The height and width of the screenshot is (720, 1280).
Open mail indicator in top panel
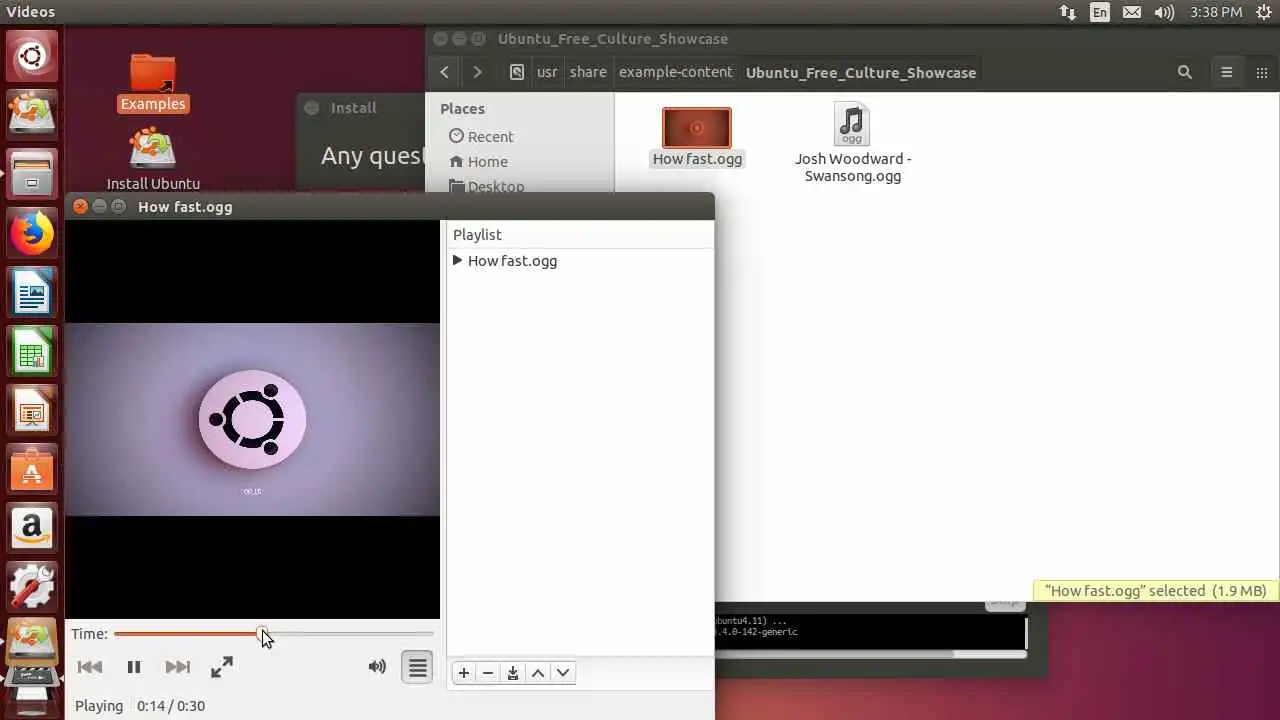[1132, 12]
